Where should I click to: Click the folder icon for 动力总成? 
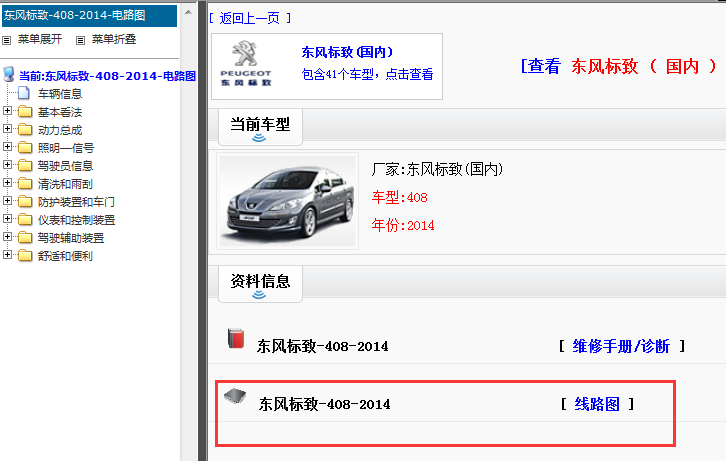coord(25,130)
